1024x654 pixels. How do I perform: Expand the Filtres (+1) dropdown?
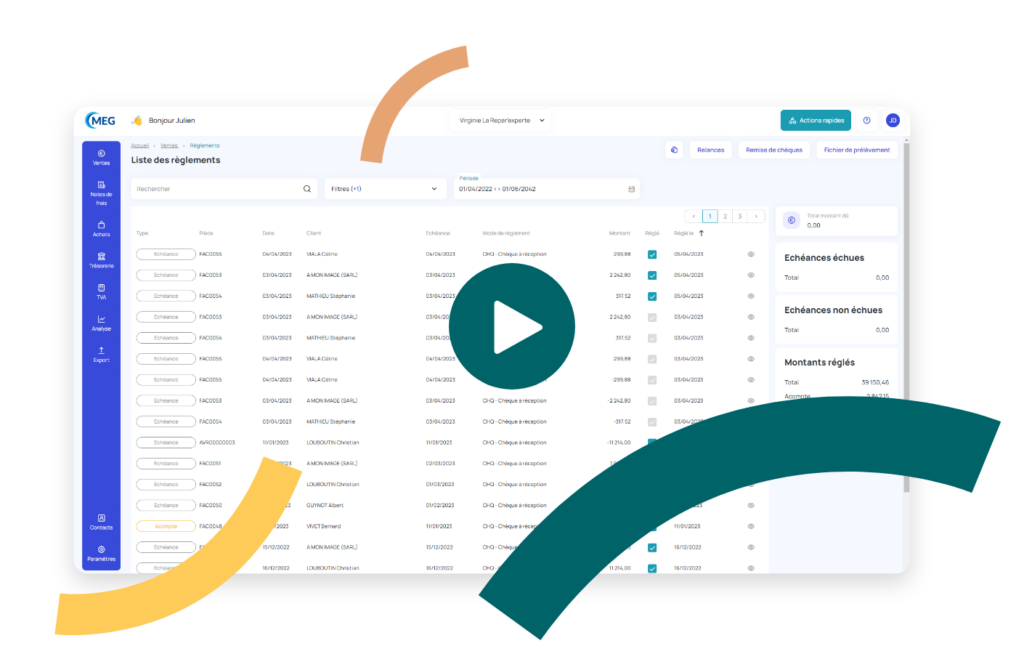pos(384,188)
